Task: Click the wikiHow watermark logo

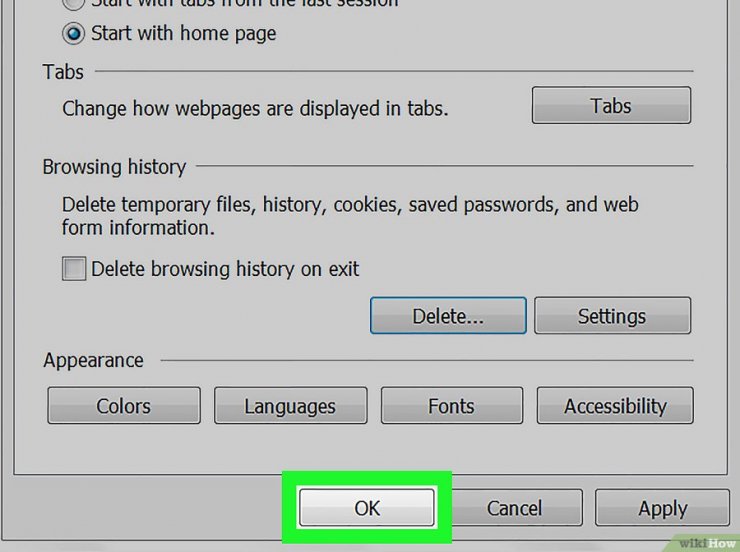Action: point(706,543)
